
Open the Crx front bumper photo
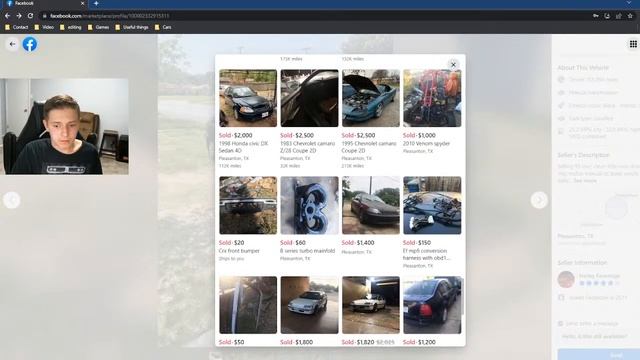(x=248, y=205)
